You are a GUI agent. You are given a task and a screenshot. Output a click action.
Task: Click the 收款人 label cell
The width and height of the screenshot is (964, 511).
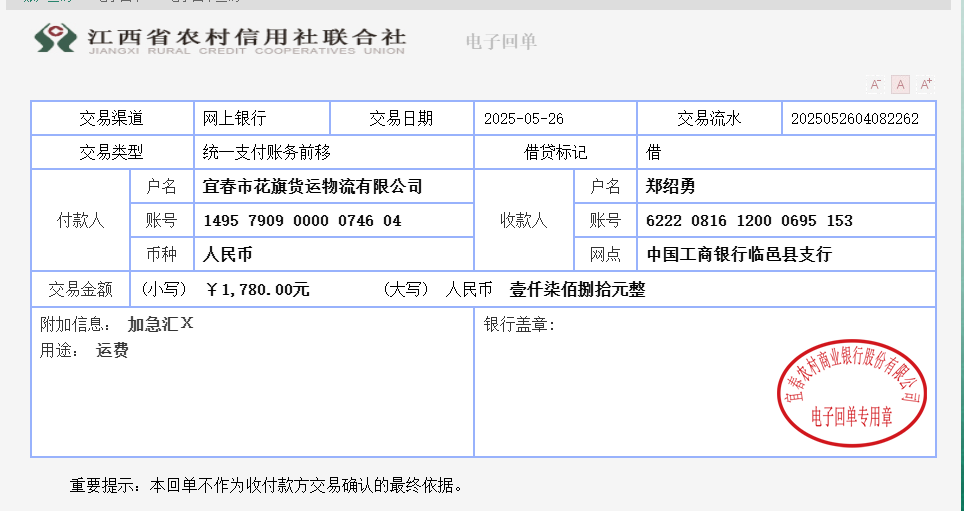pos(524,220)
